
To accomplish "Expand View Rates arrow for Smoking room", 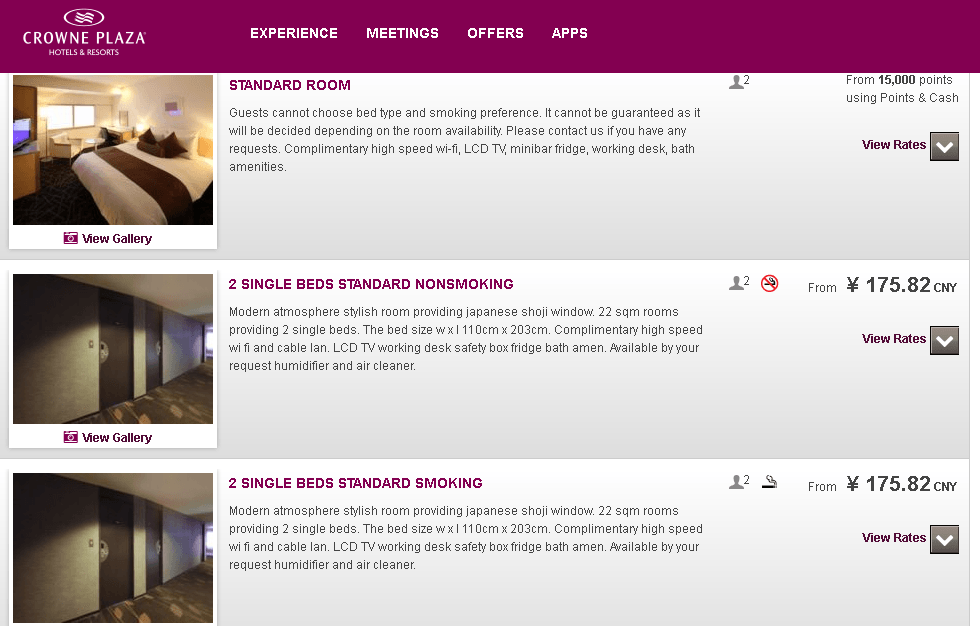I will (944, 540).
